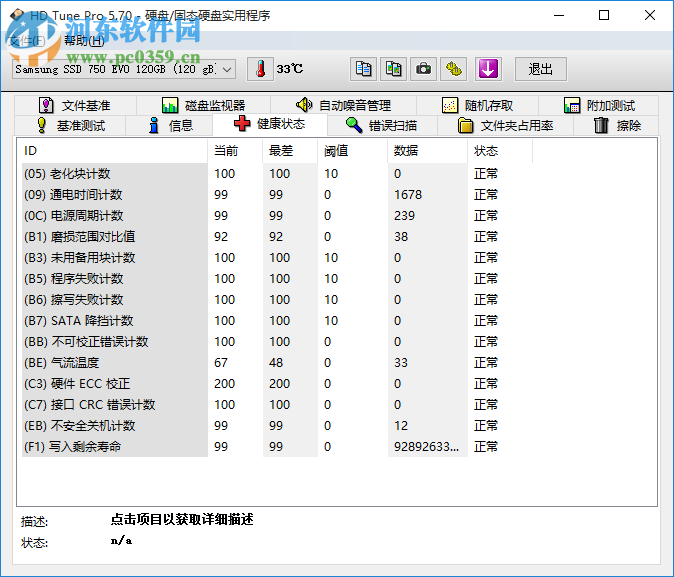Switch to the 附加测试 tab
674x577 pixels.
coord(599,105)
